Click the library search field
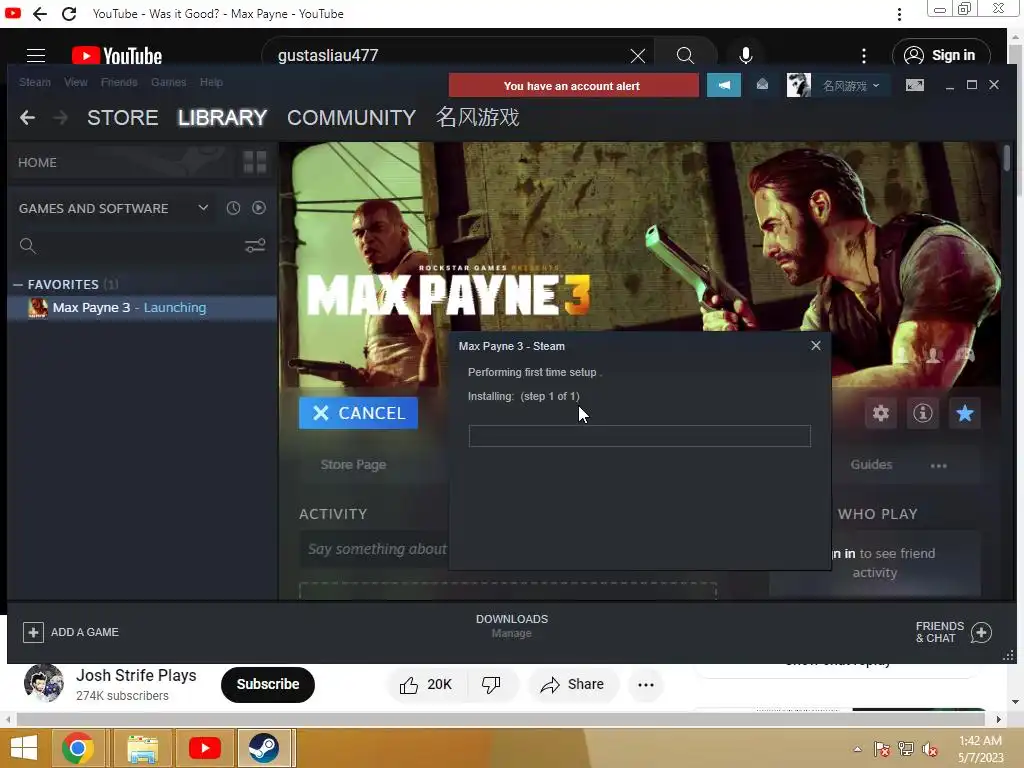This screenshot has width=1024, height=768. (127, 246)
